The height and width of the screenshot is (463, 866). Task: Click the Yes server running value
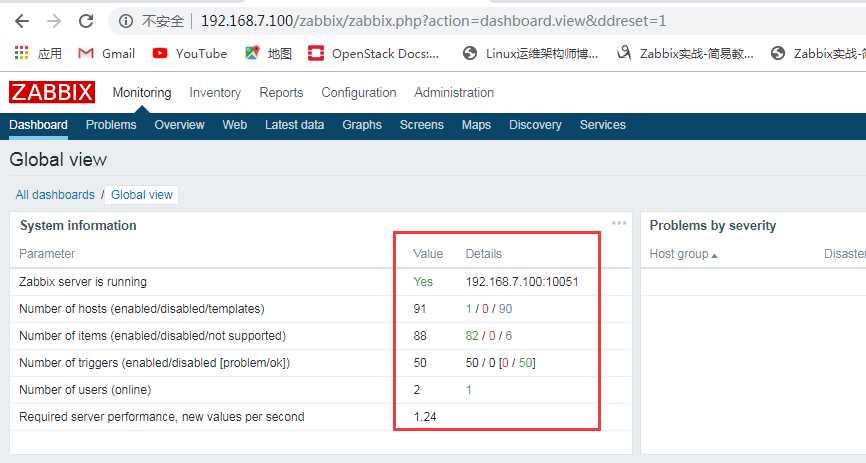point(423,282)
